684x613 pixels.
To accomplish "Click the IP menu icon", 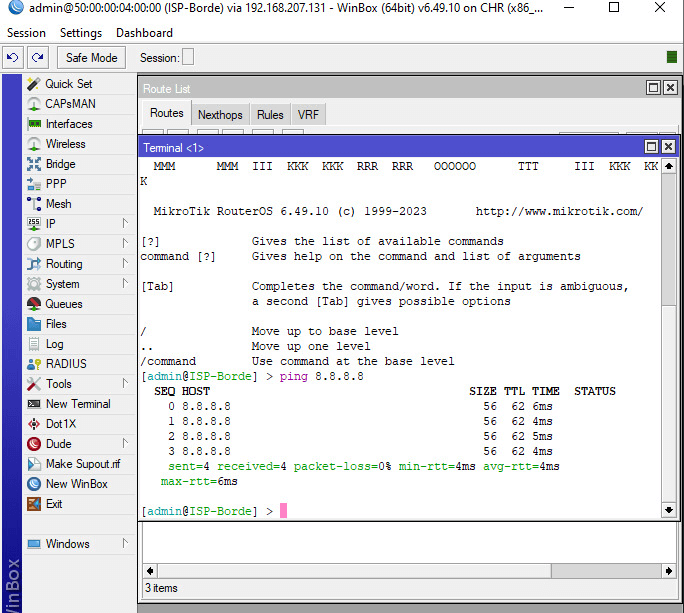I will [x=34, y=224].
